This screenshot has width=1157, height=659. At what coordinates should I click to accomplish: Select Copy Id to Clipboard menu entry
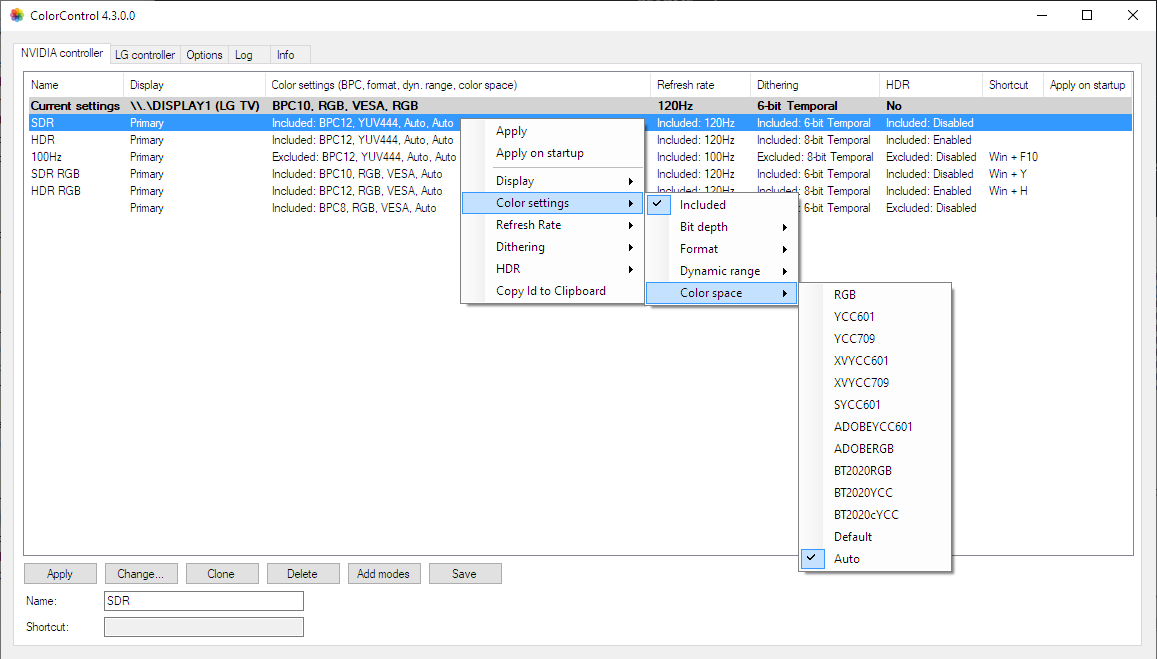pyautogui.click(x=550, y=291)
